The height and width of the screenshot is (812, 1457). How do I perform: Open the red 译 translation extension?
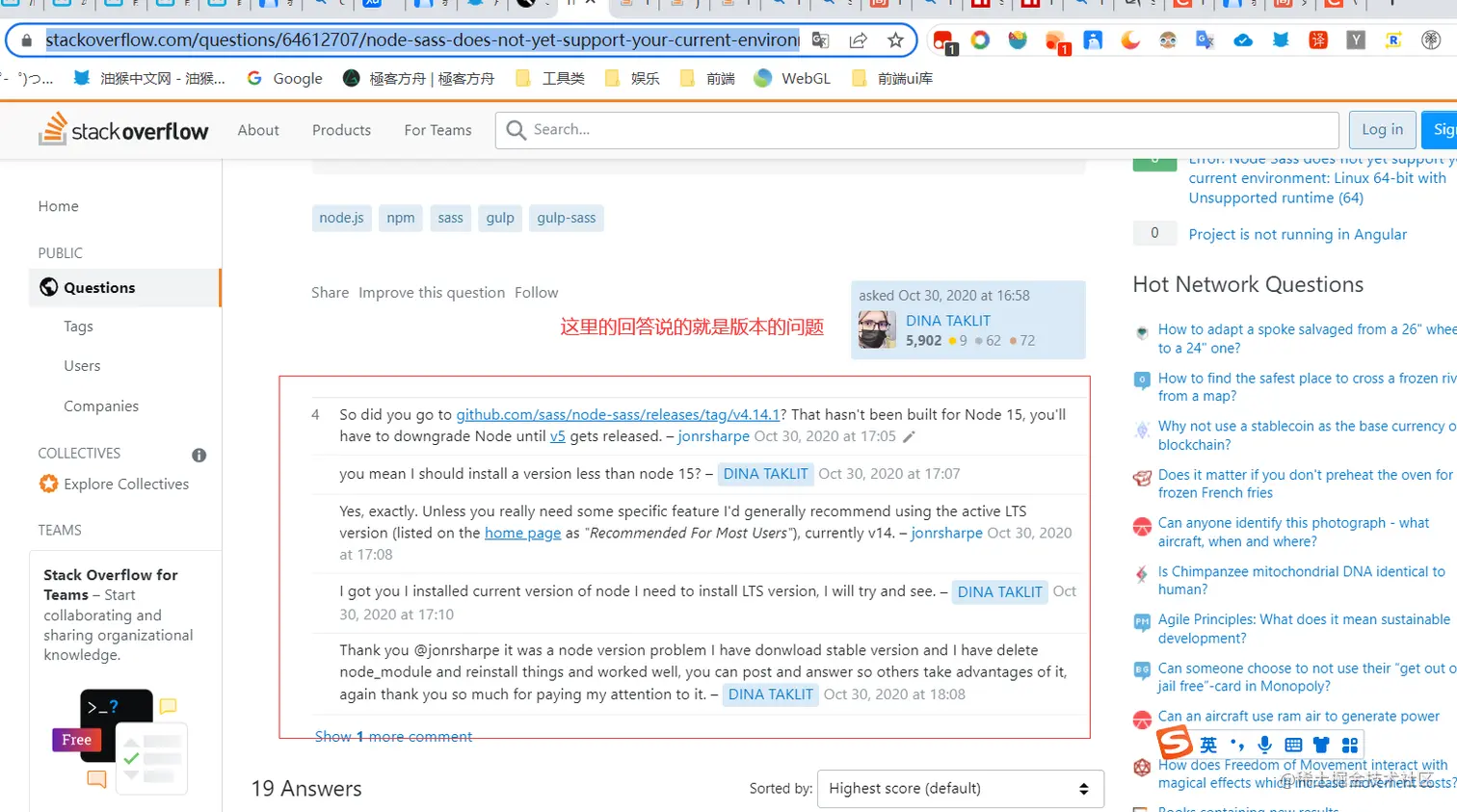[1318, 40]
